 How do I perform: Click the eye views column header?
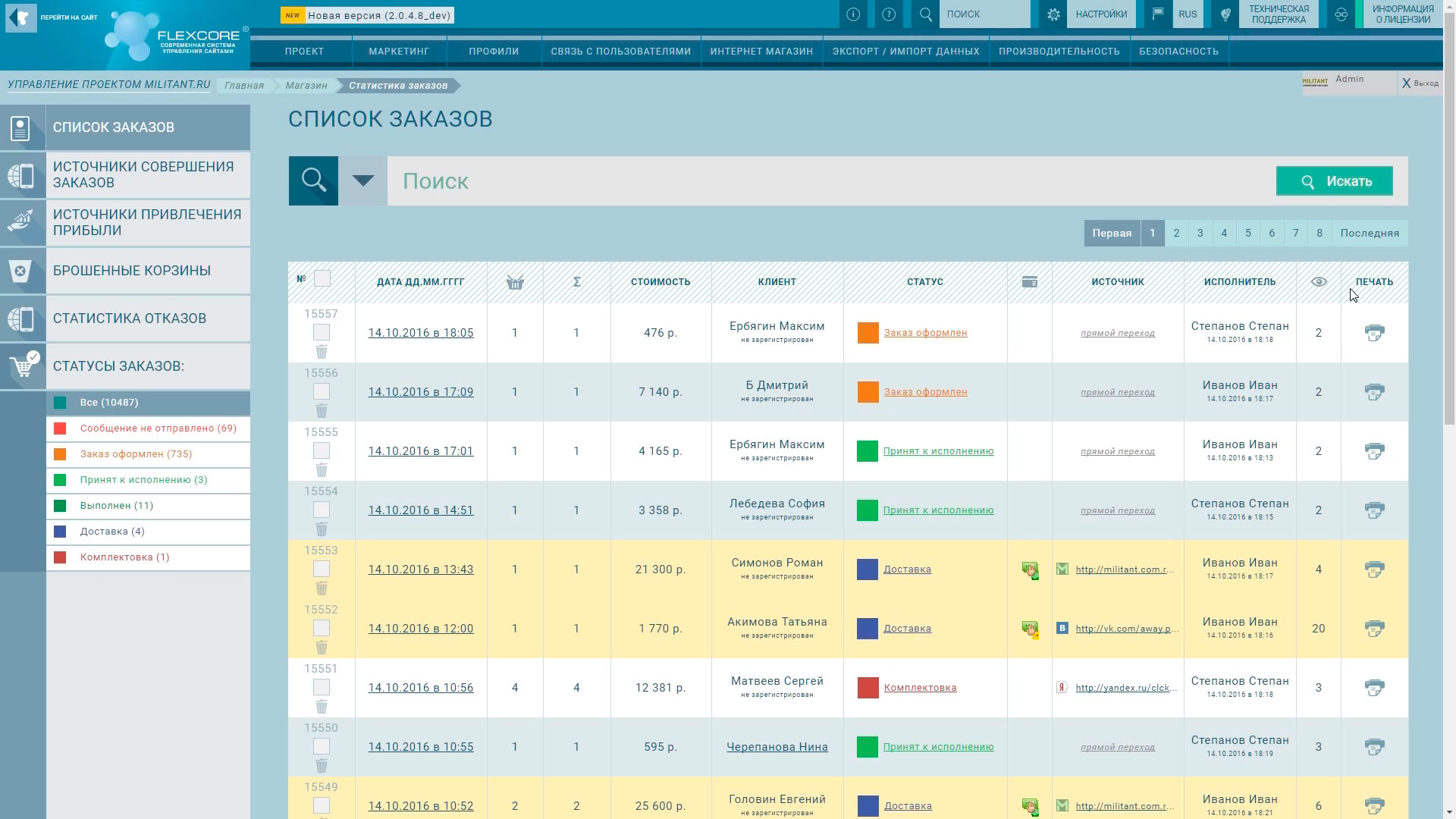coord(1319,282)
